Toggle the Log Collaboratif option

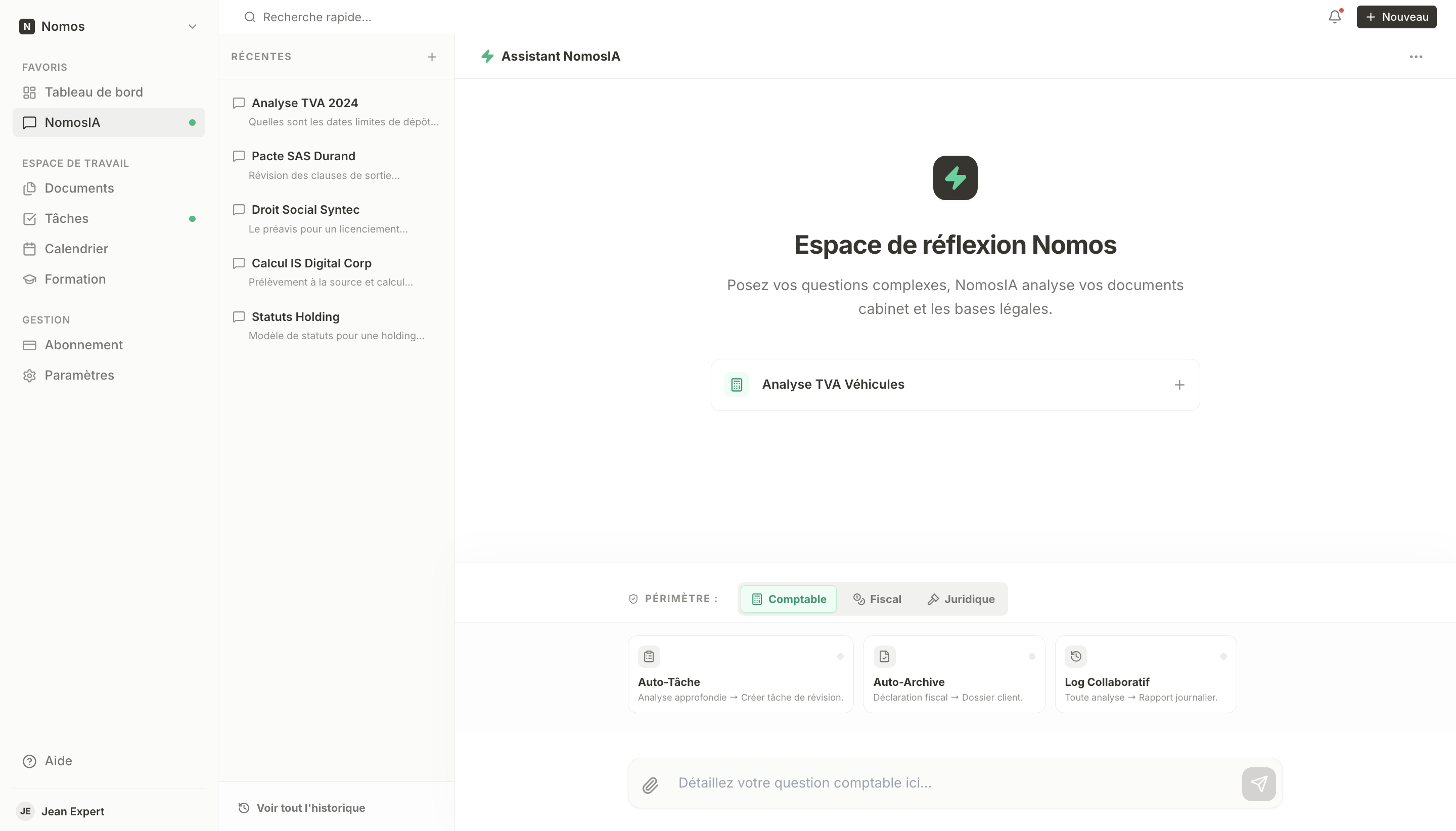click(1146, 674)
